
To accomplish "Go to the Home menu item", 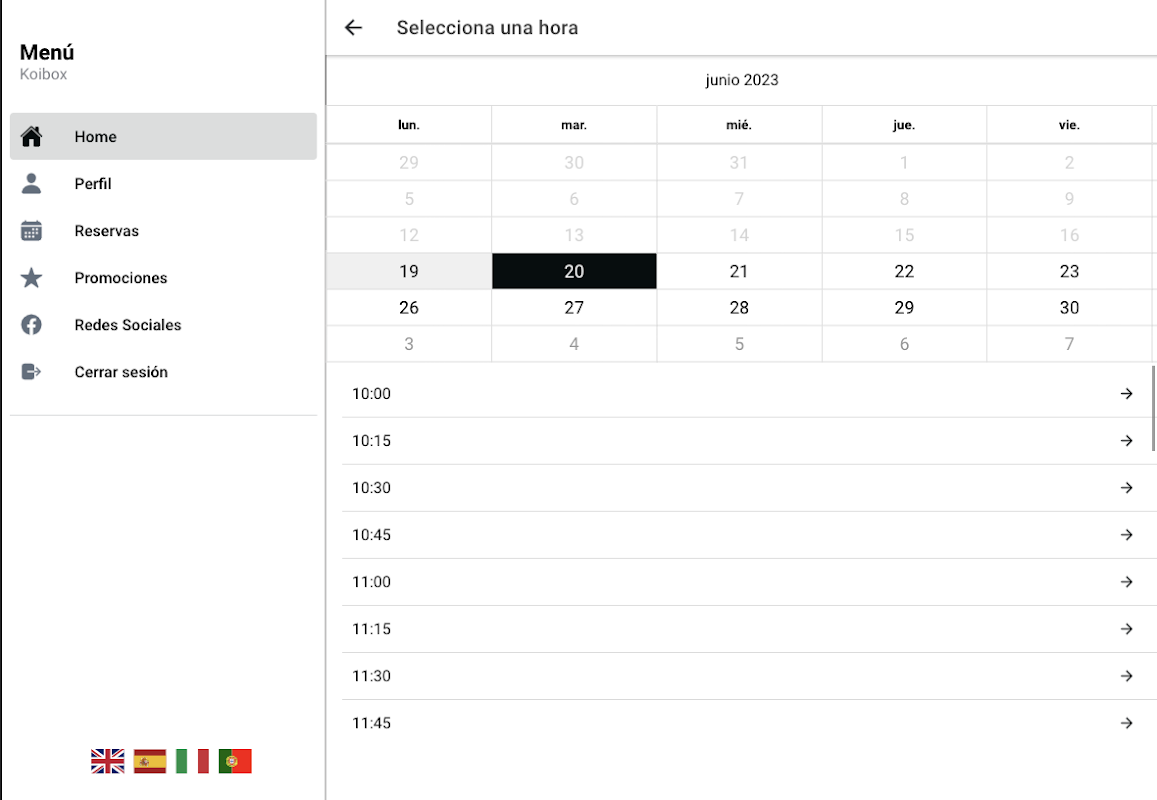I will 163,137.
